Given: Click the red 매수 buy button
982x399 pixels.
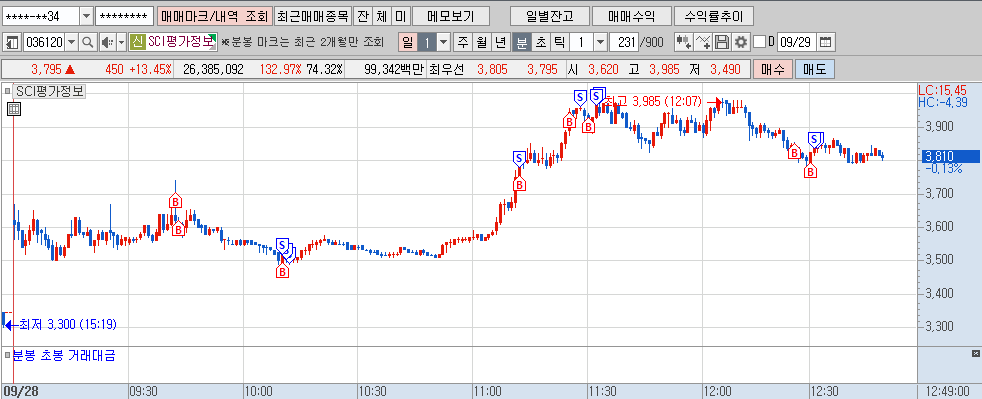Looking at the screenshot, I should click(773, 69).
